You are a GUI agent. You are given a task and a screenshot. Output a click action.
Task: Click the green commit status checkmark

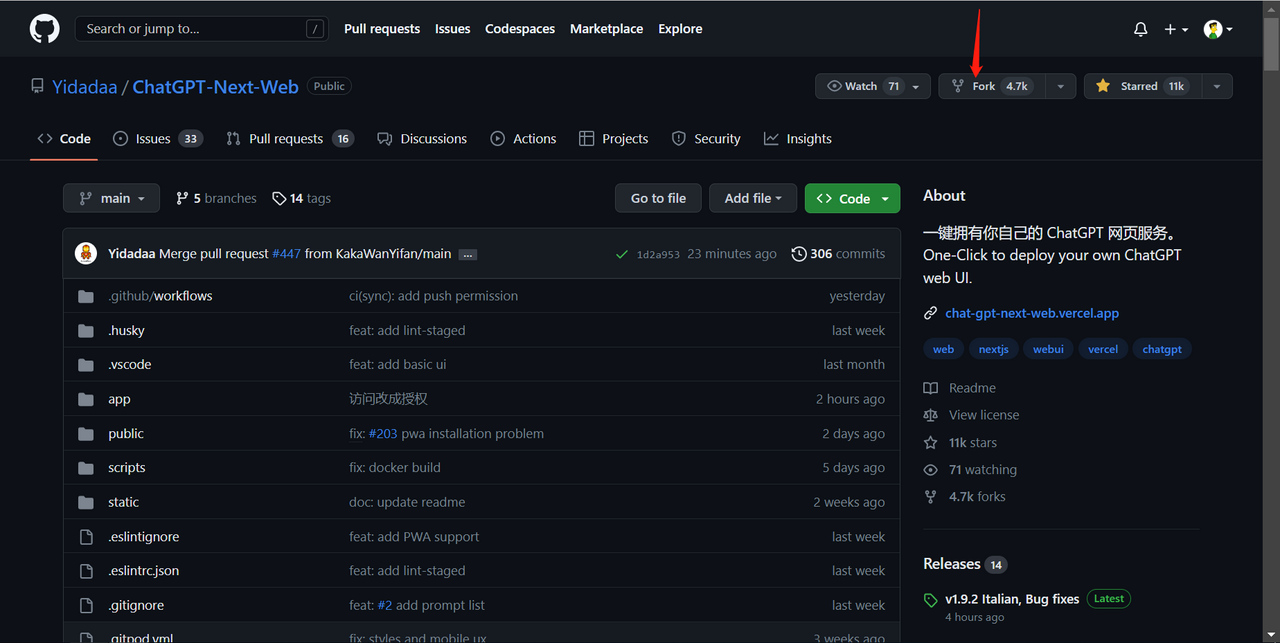622,254
